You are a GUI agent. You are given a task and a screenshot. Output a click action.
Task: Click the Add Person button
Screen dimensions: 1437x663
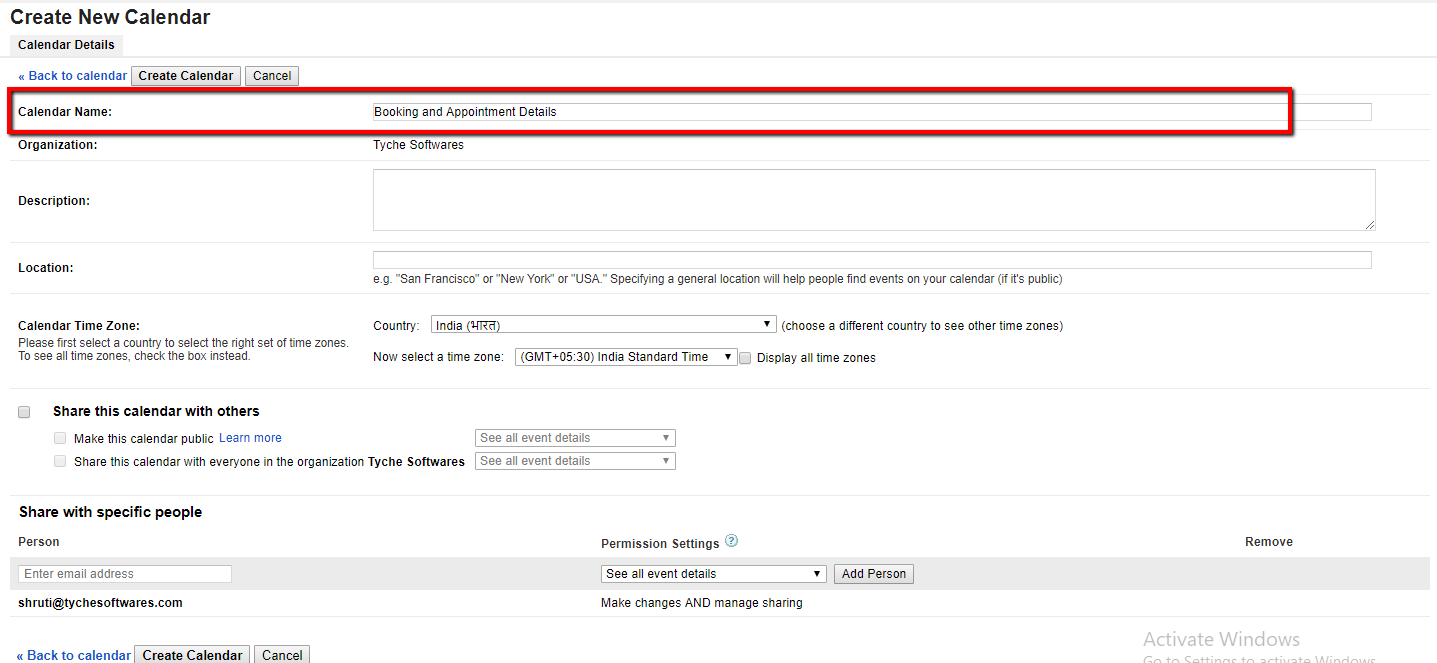click(x=873, y=573)
